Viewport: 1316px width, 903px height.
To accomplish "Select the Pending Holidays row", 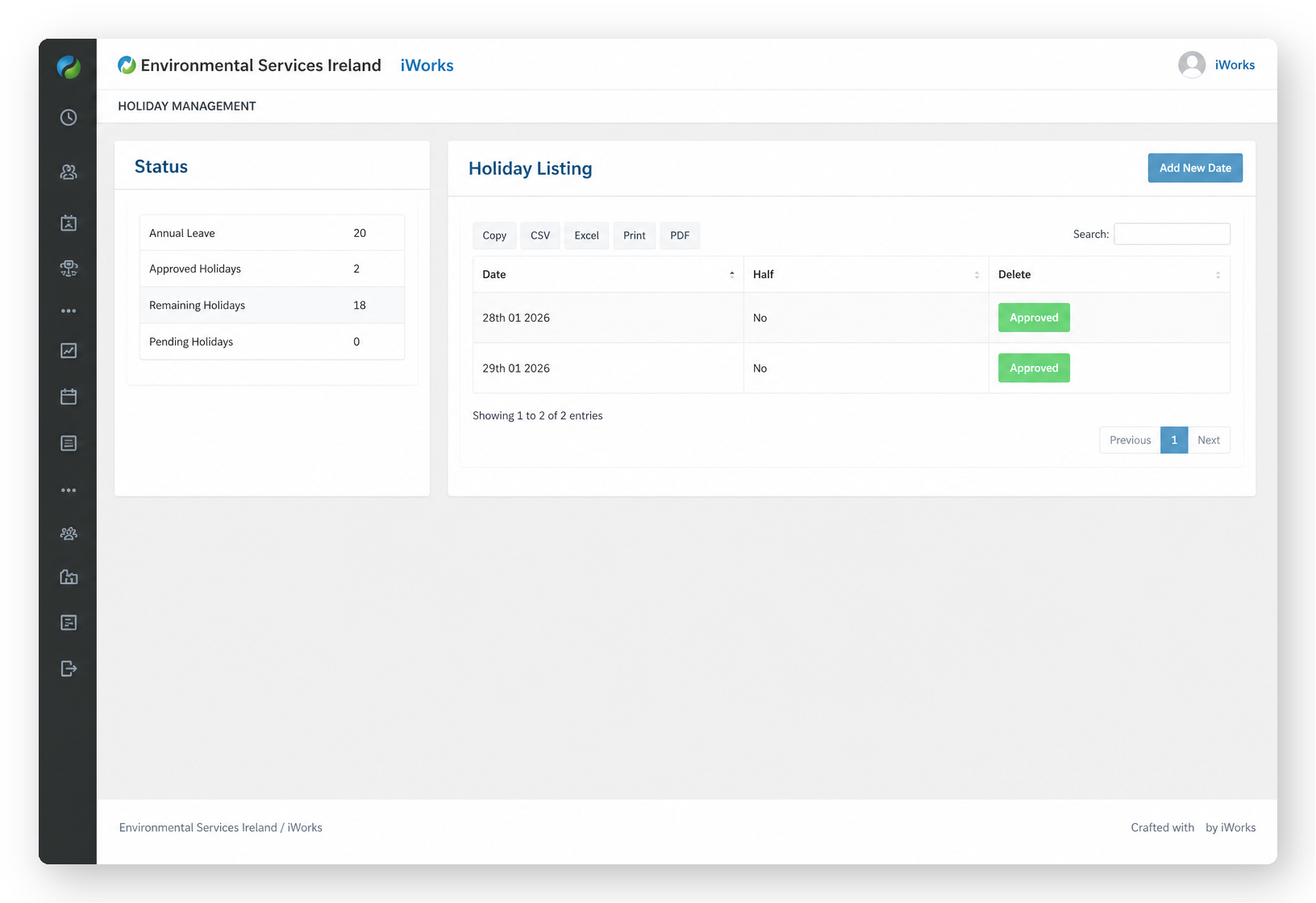I will pos(272,341).
